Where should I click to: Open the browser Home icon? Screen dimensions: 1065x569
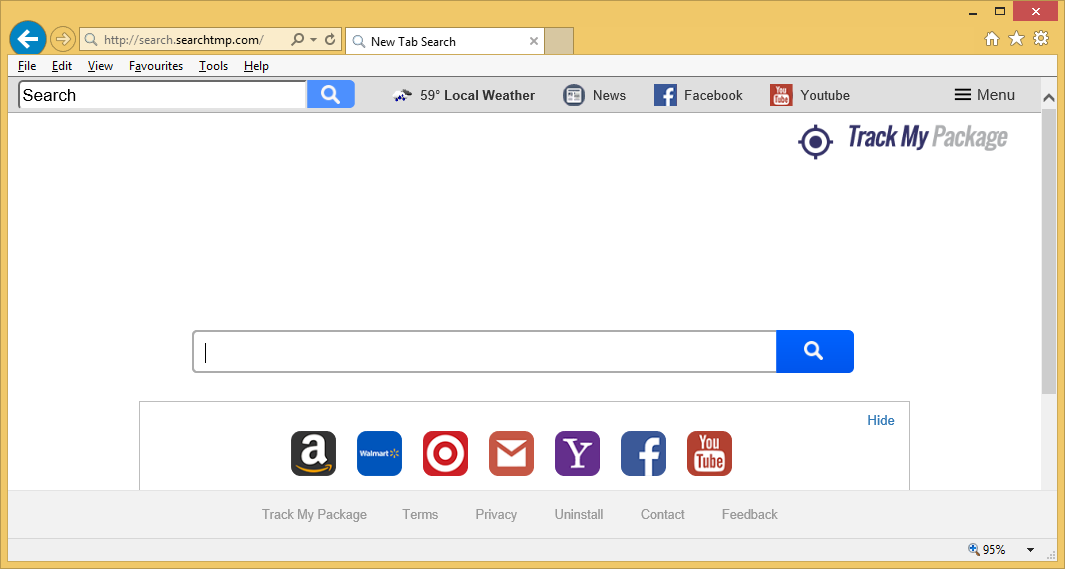click(992, 39)
